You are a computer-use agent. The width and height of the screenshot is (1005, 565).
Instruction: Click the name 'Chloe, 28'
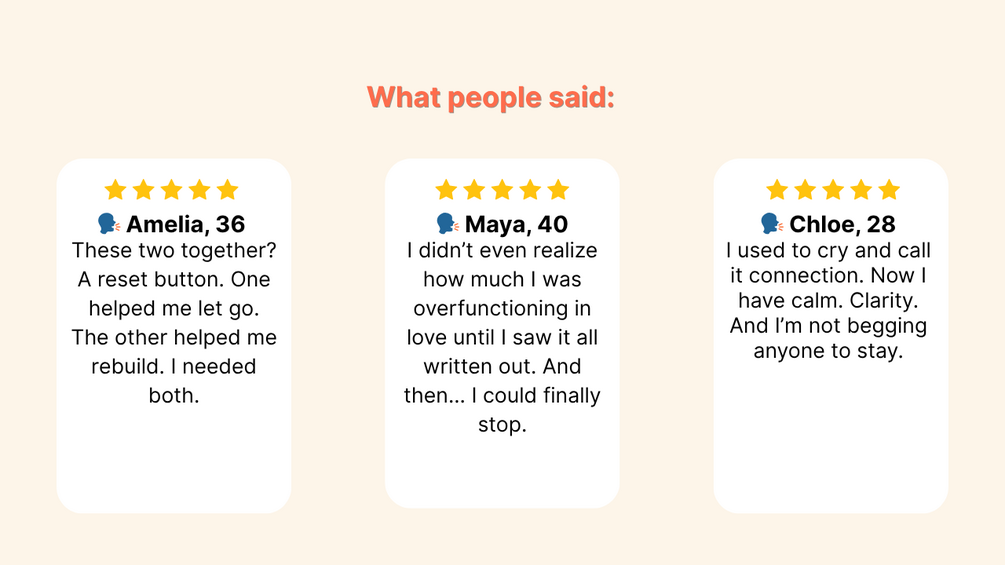coord(842,224)
